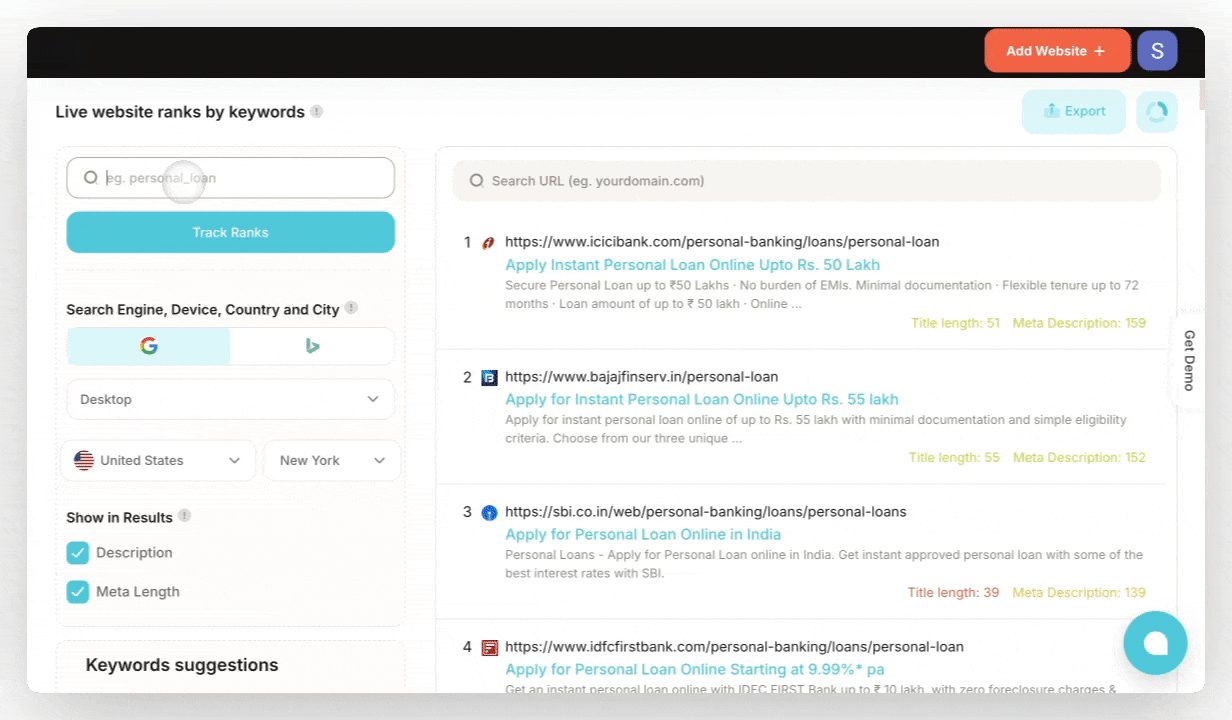The image size is (1232, 720).
Task: Open the chat support bubble
Action: [1155, 643]
